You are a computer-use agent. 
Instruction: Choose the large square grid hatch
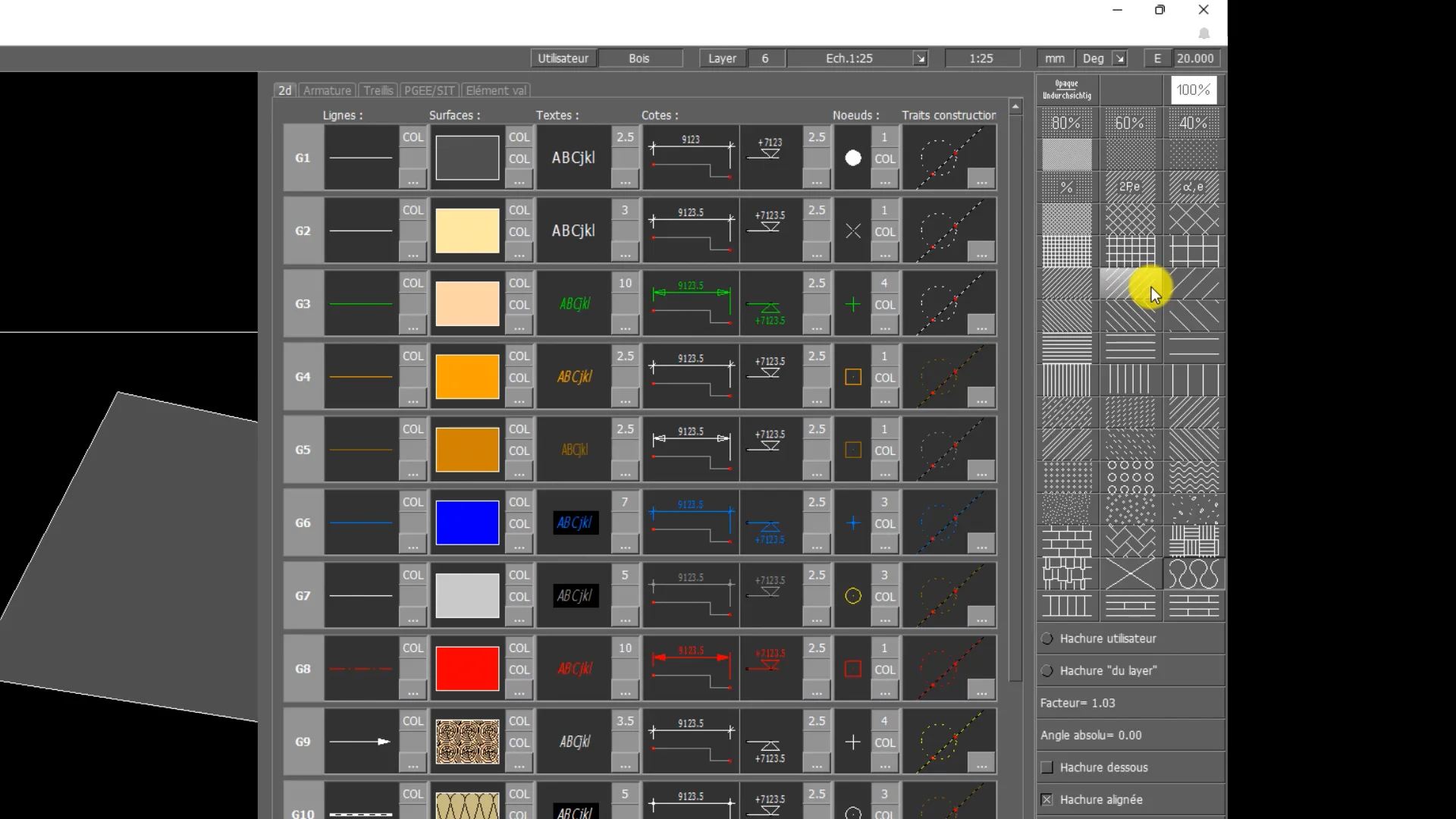(x=1194, y=251)
